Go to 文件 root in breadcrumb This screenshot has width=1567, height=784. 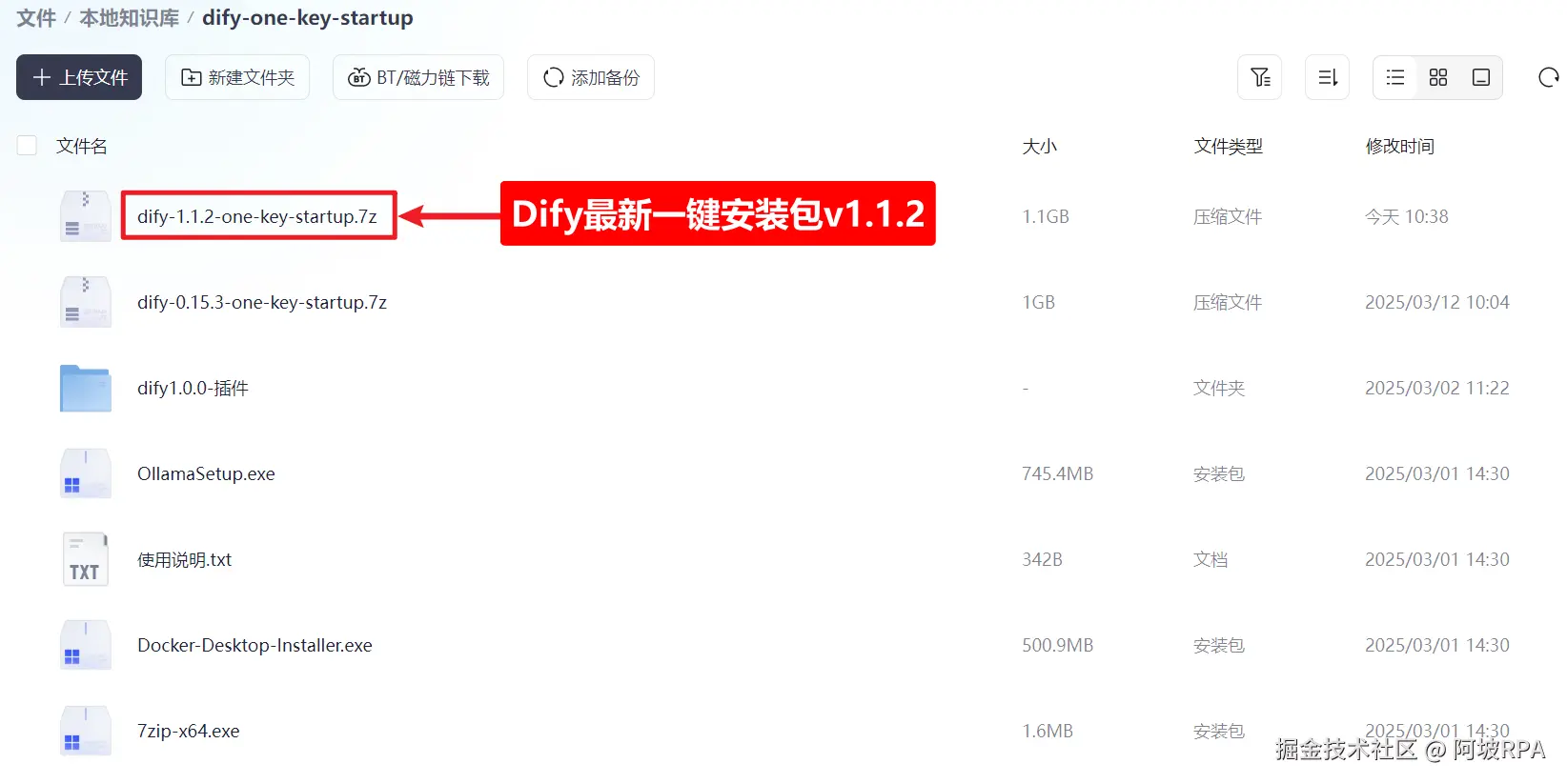[36, 18]
